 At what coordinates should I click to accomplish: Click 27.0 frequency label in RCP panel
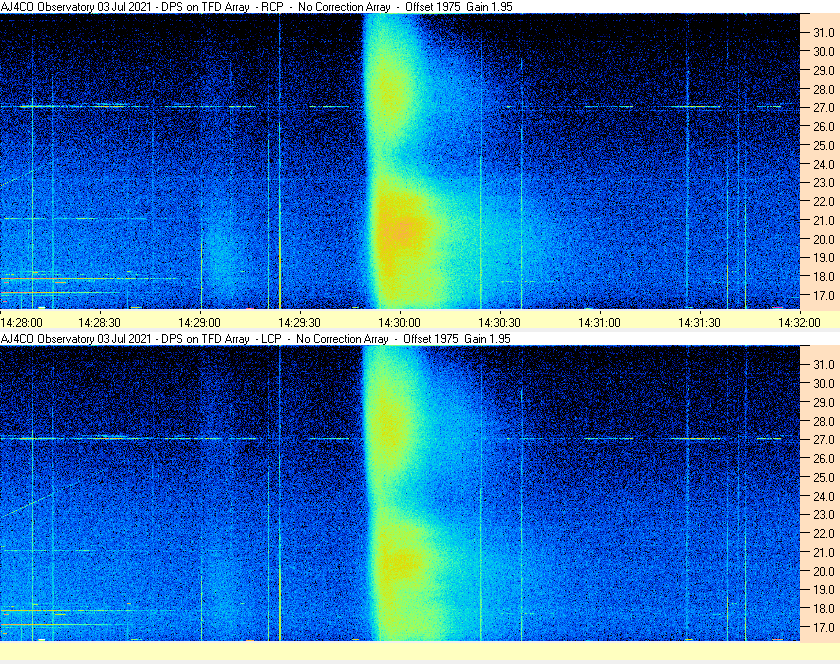pyautogui.click(x=824, y=108)
